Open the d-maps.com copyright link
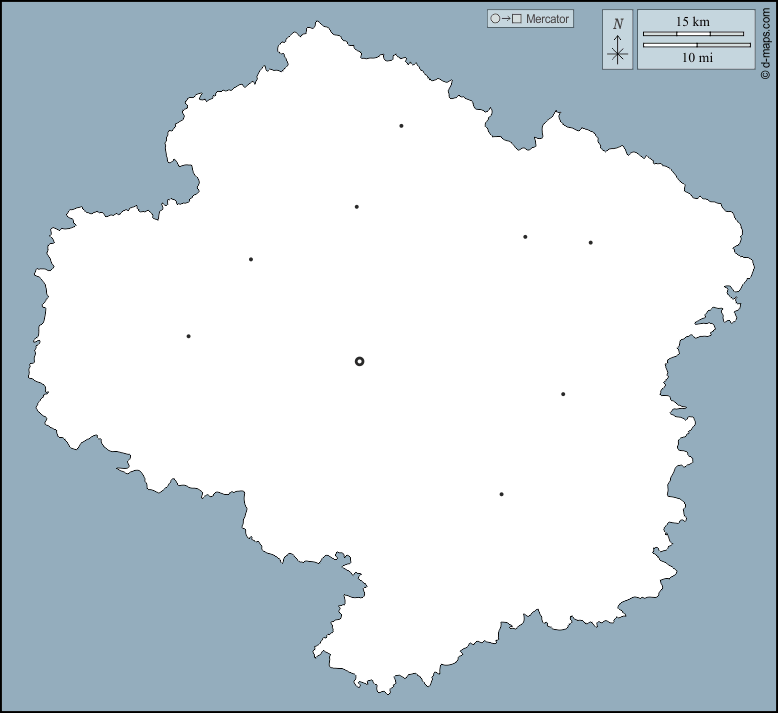The image size is (778, 713). (765, 40)
